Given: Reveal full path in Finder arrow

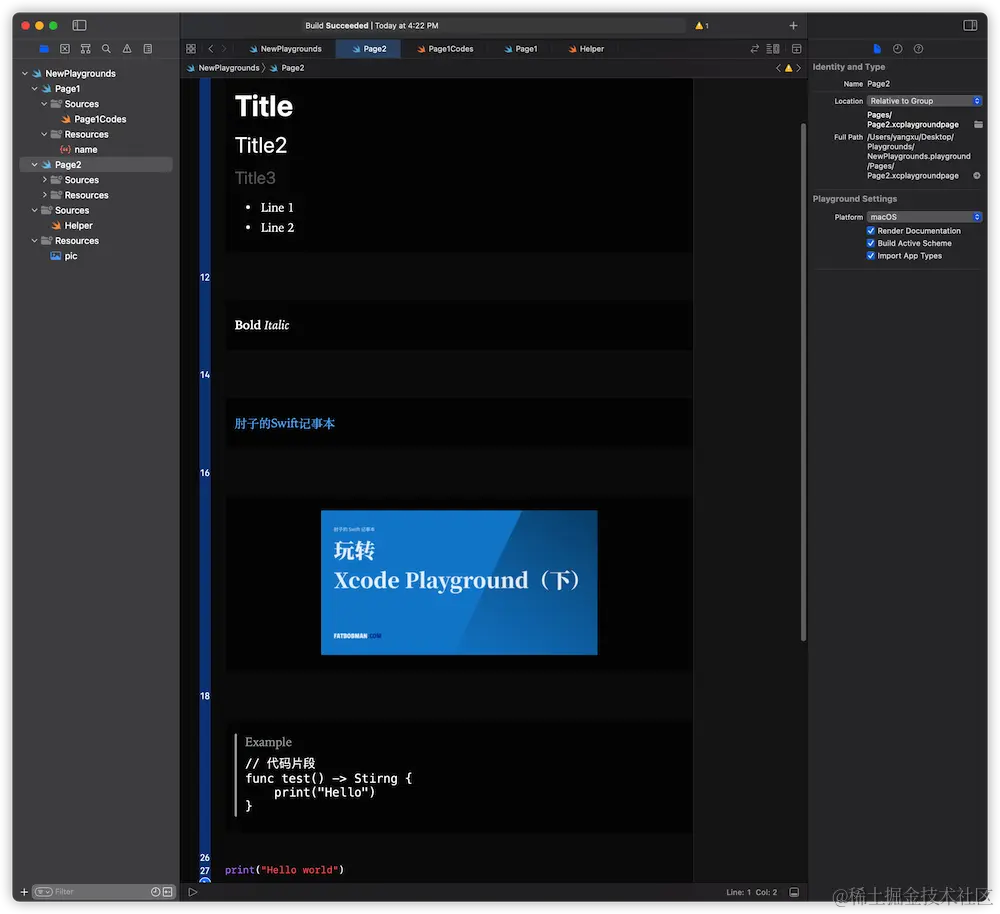Looking at the screenshot, I should (x=976, y=175).
